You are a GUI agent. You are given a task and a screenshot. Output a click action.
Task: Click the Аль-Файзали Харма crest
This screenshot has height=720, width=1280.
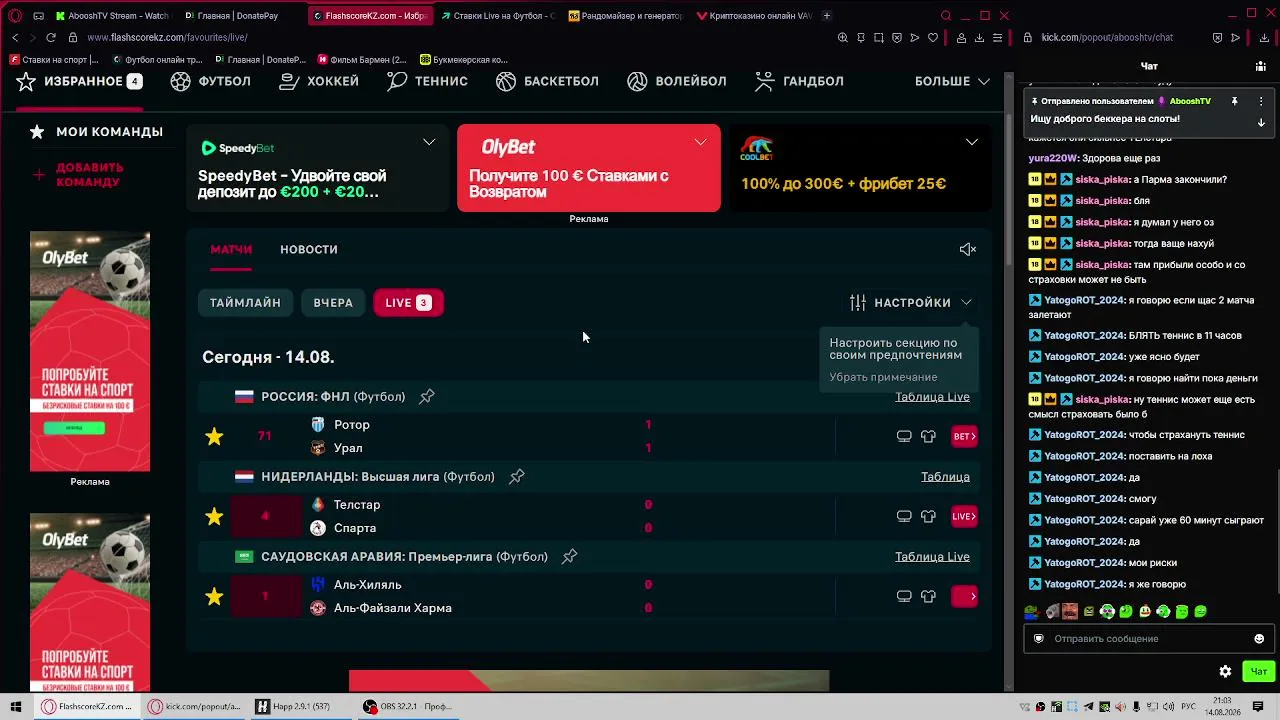pos(318,608)
